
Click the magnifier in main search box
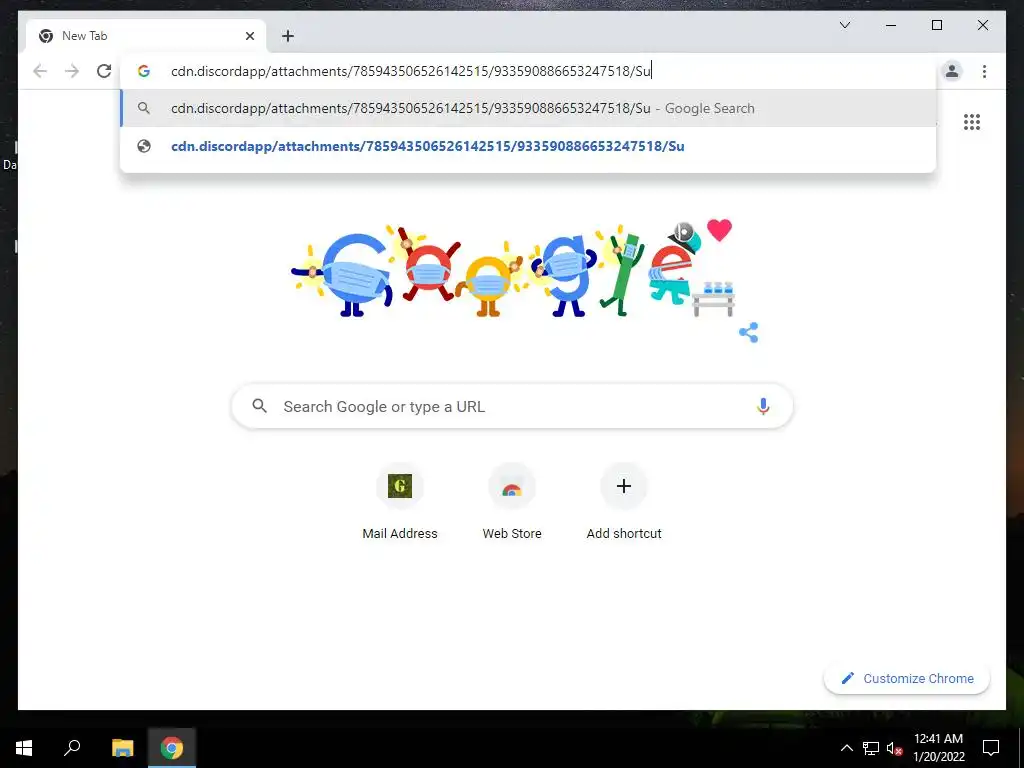[x=259, y=406]
